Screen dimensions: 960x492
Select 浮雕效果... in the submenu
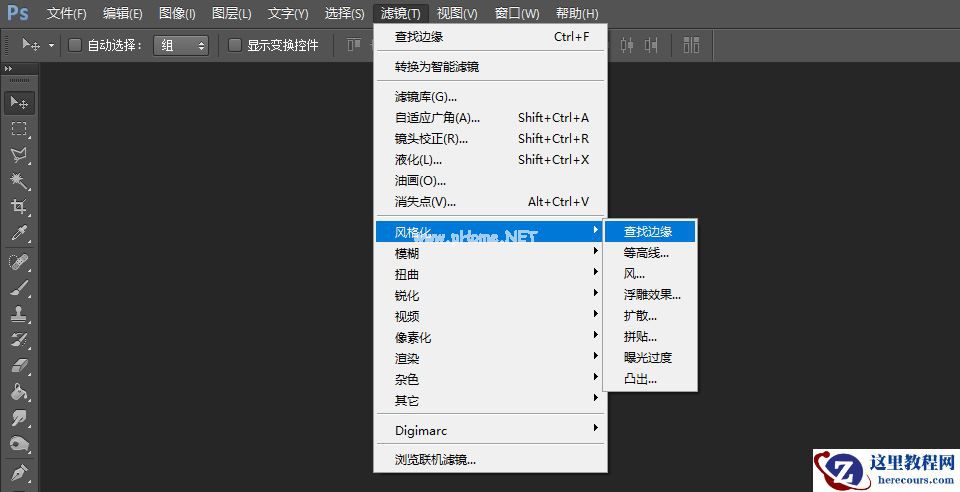click(x=650, y=294)
